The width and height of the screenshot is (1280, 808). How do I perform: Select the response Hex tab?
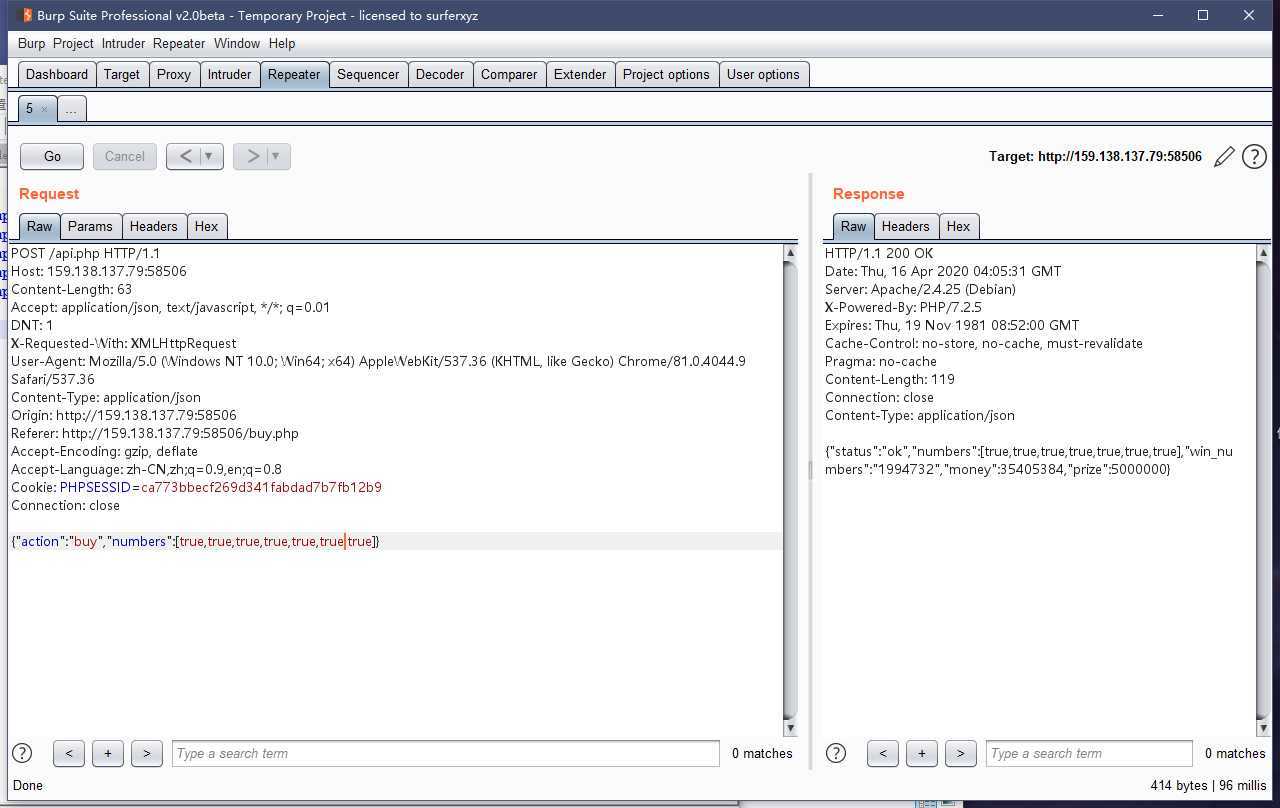tap(958, 226)
